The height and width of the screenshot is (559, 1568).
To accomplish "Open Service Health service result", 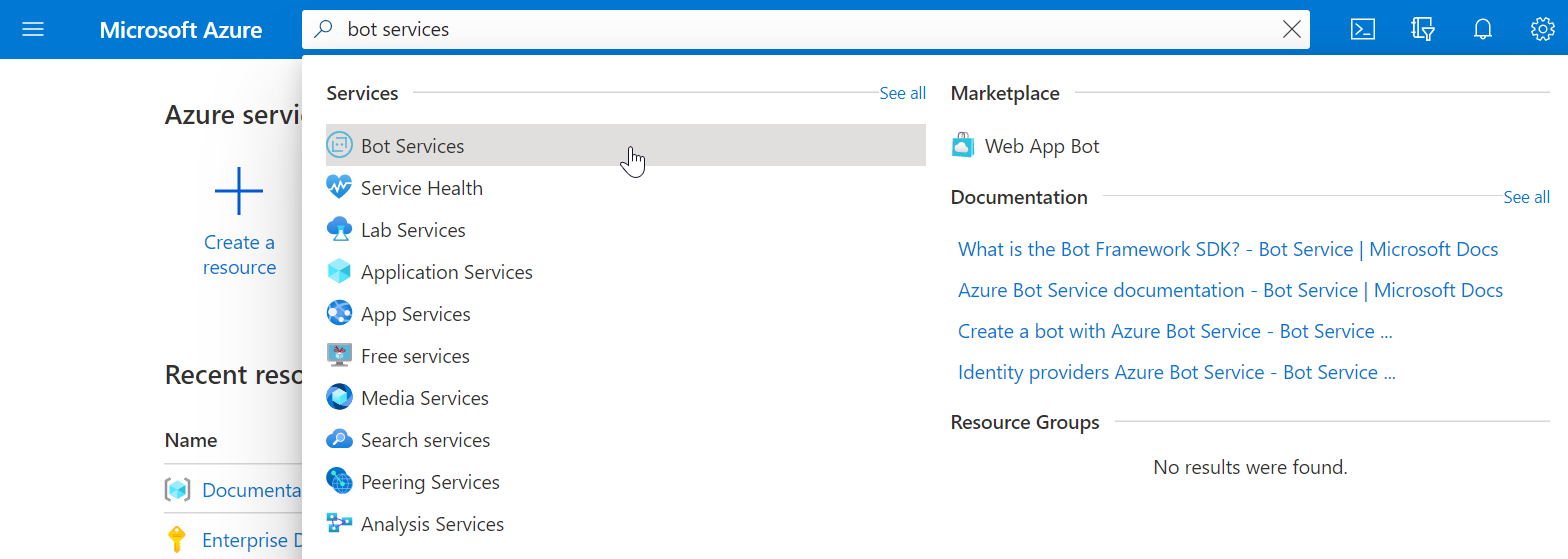I will (421, 188).
